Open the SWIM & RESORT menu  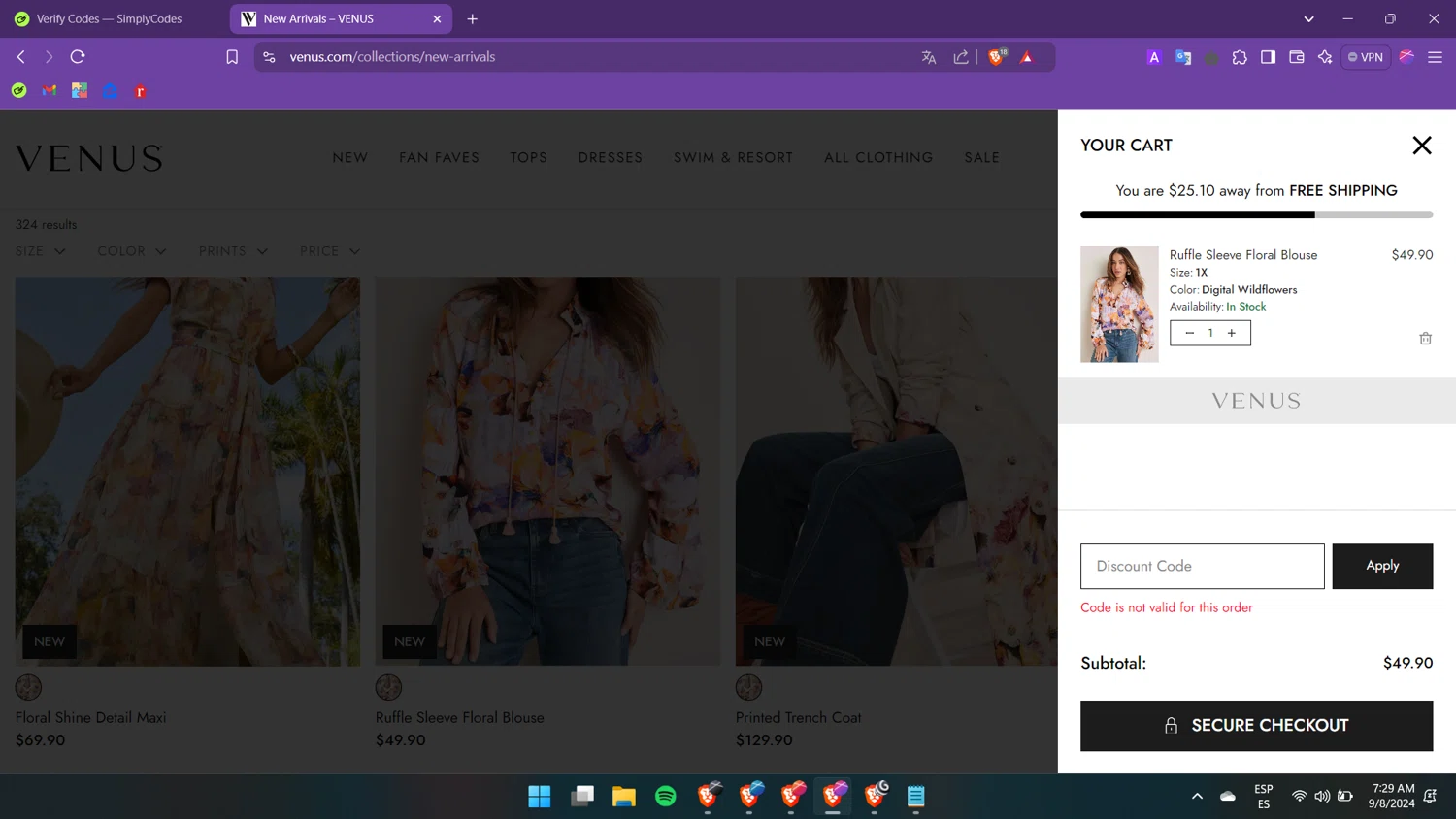[733, 158]
